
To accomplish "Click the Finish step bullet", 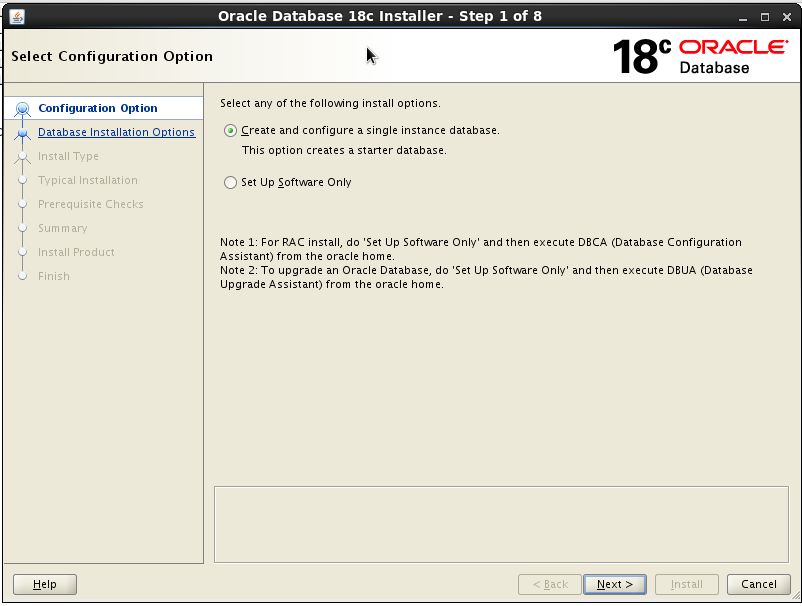I will [22, 276].
